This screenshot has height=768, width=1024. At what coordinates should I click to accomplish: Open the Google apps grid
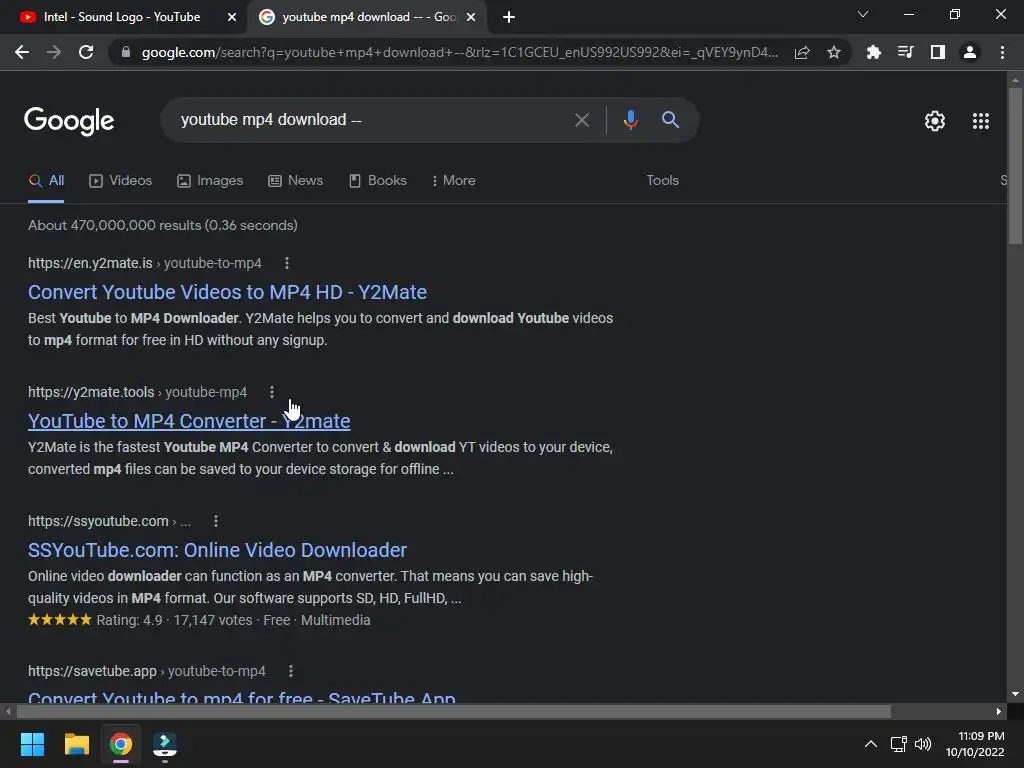[x=981, y=121]
